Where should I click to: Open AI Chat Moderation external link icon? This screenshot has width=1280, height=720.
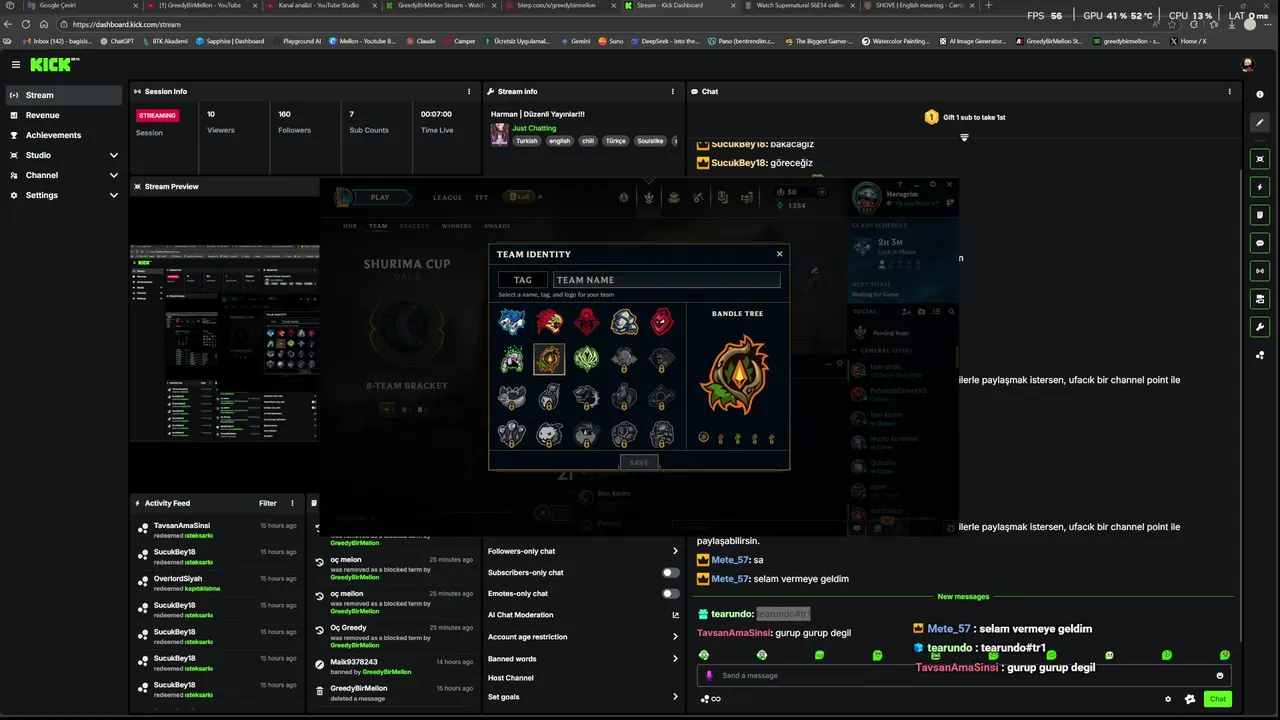[x=676, y=615]
